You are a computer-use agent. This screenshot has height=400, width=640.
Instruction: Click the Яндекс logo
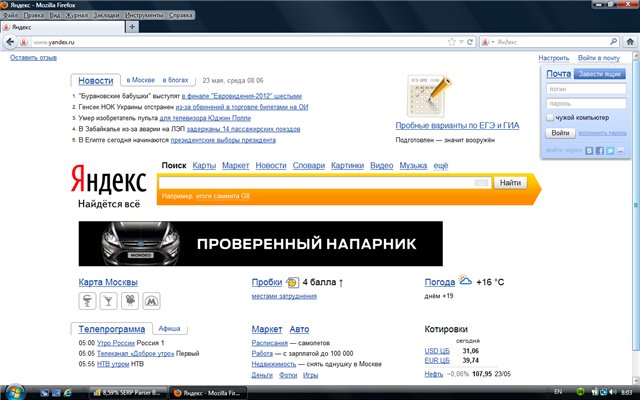tap(109, 180)
